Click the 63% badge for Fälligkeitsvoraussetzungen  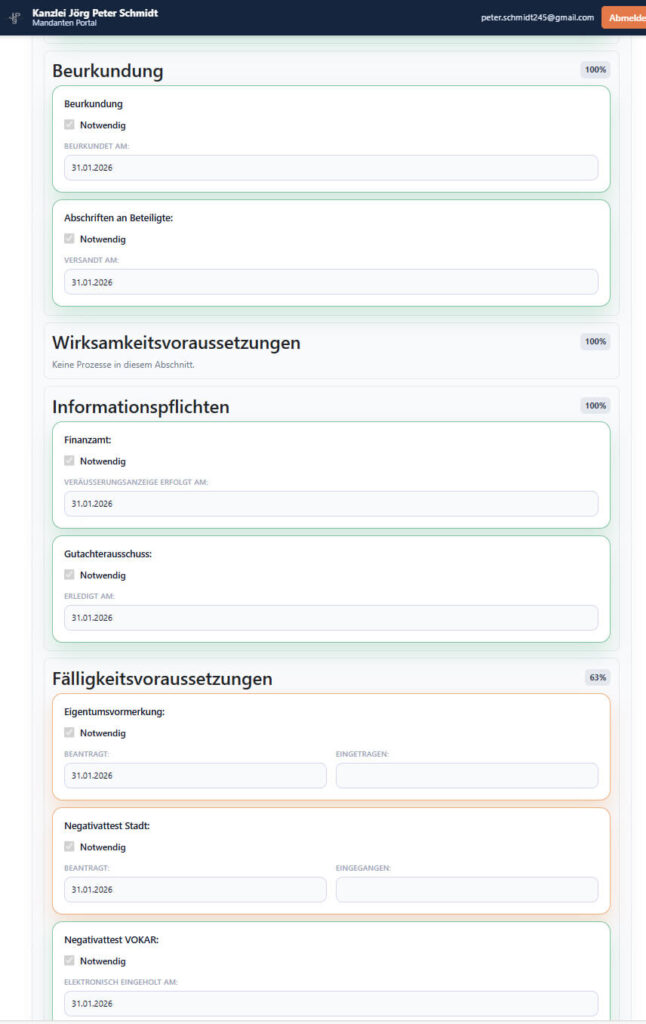coord(597,678)
